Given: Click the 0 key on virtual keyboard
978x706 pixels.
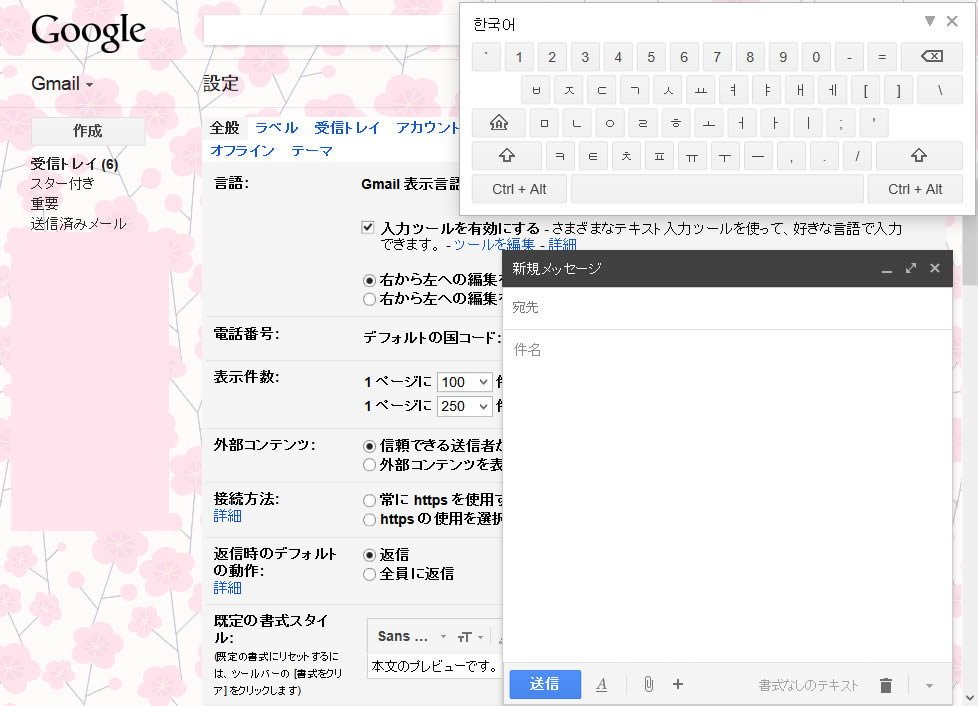Looking at the screenshot, I should click(x=816, y=57).
